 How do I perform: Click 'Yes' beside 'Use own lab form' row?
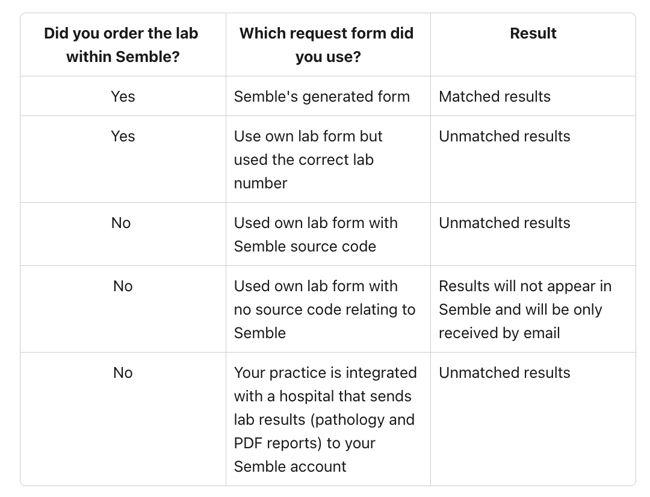123,136
